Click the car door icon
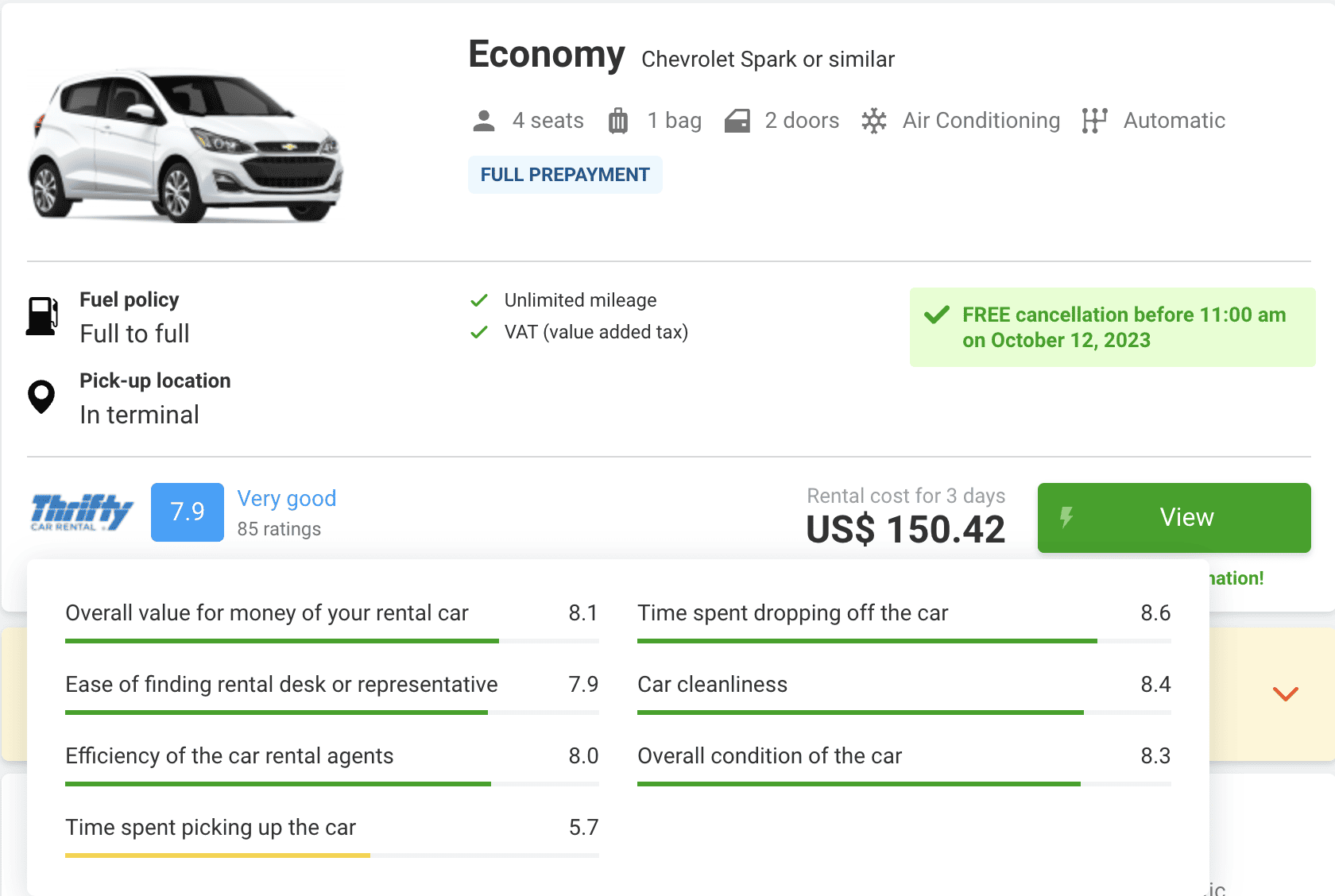Screen dimensions: 1335x896 click(737, 121)
